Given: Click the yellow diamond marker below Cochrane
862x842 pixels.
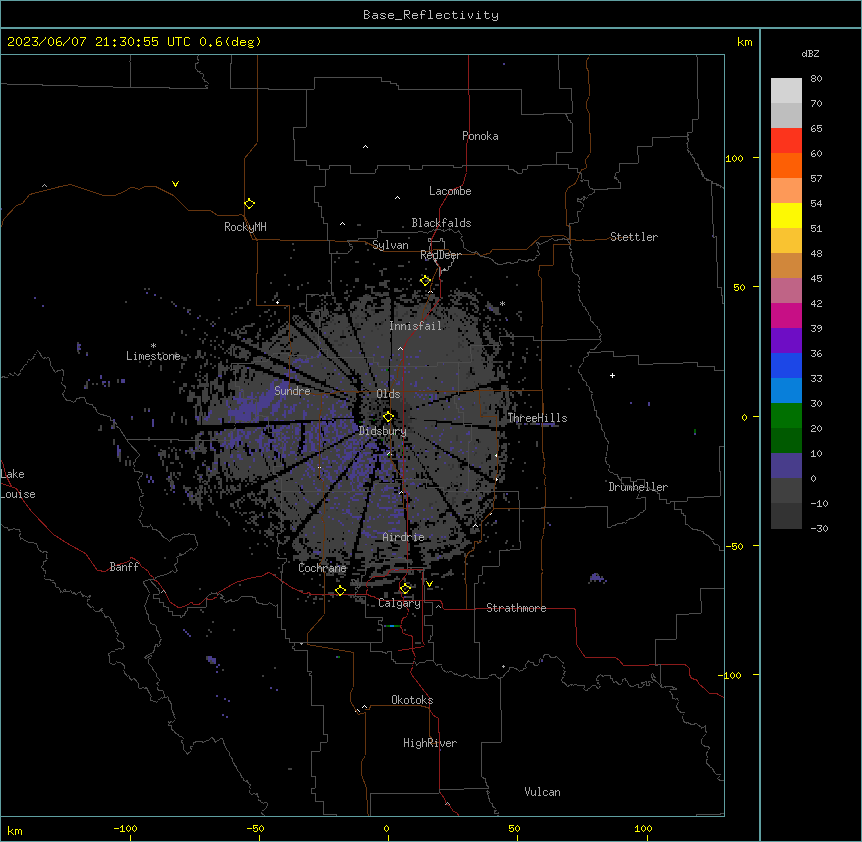Looking at the screenshot, I should pos(340,590).
